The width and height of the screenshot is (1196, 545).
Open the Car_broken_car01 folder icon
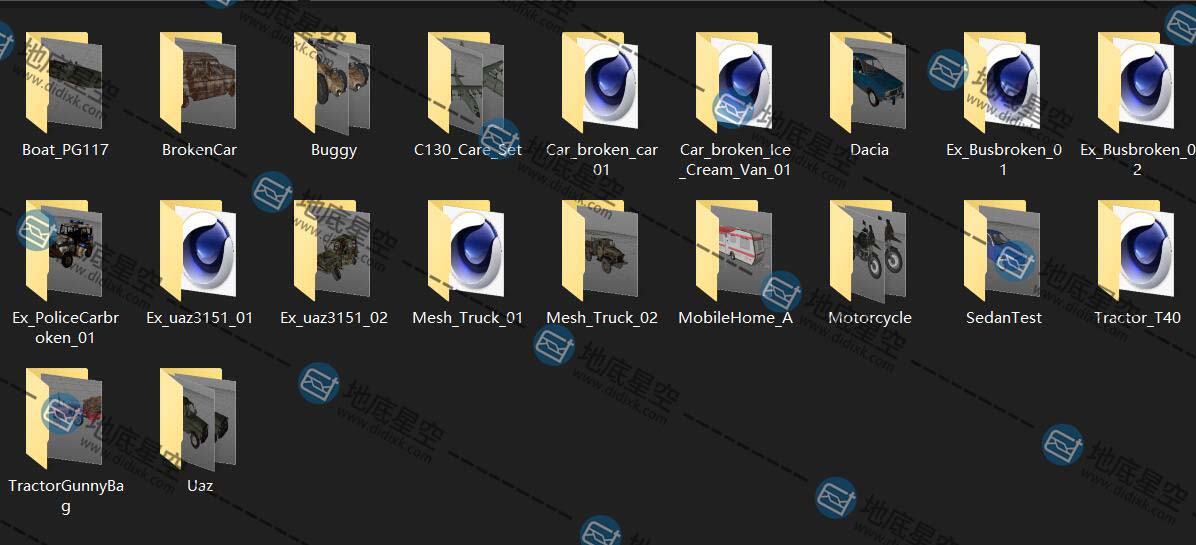601,82
